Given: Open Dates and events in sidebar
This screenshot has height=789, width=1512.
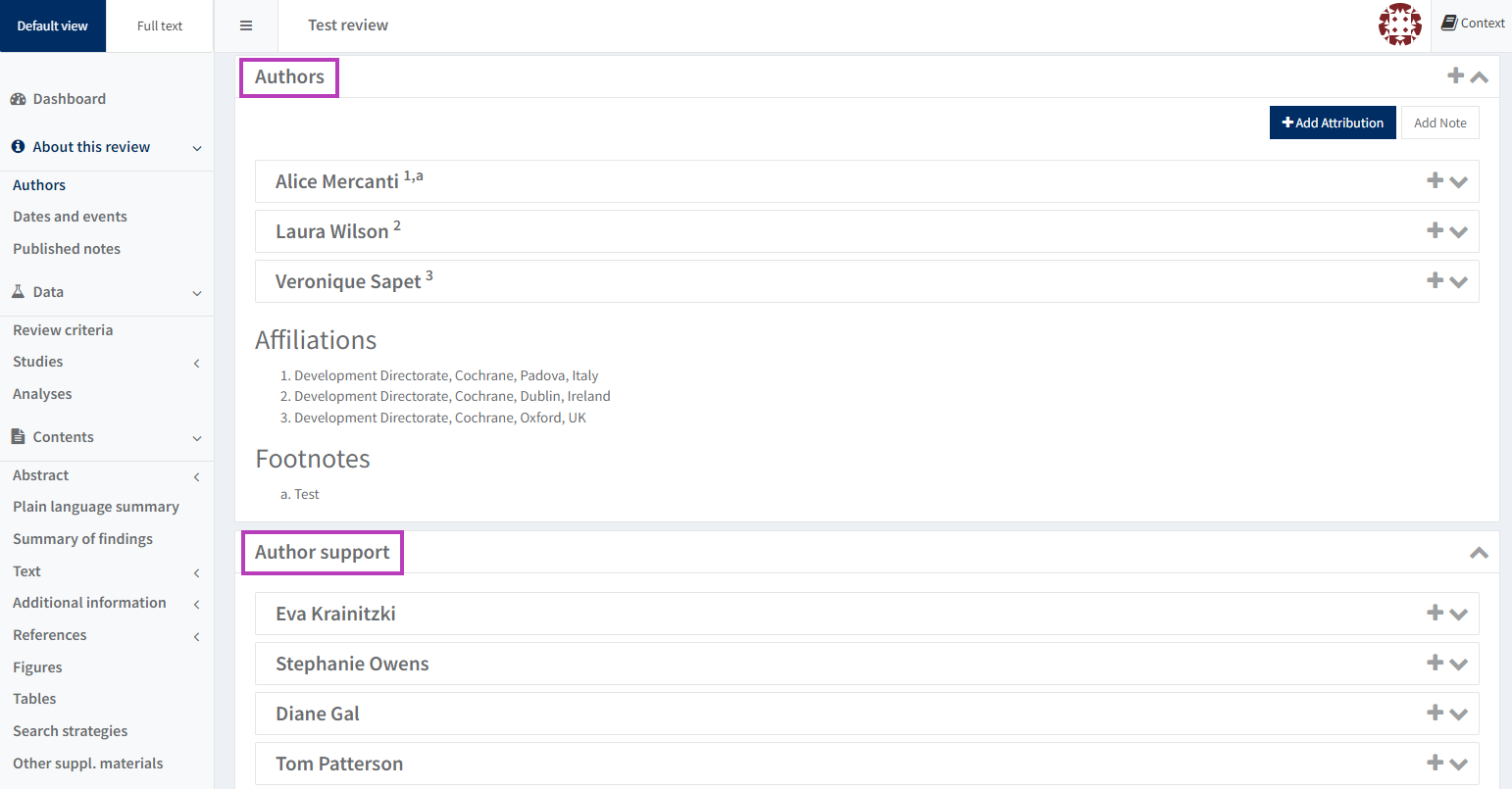Looking at the screenshot, I should coord(70,217).
